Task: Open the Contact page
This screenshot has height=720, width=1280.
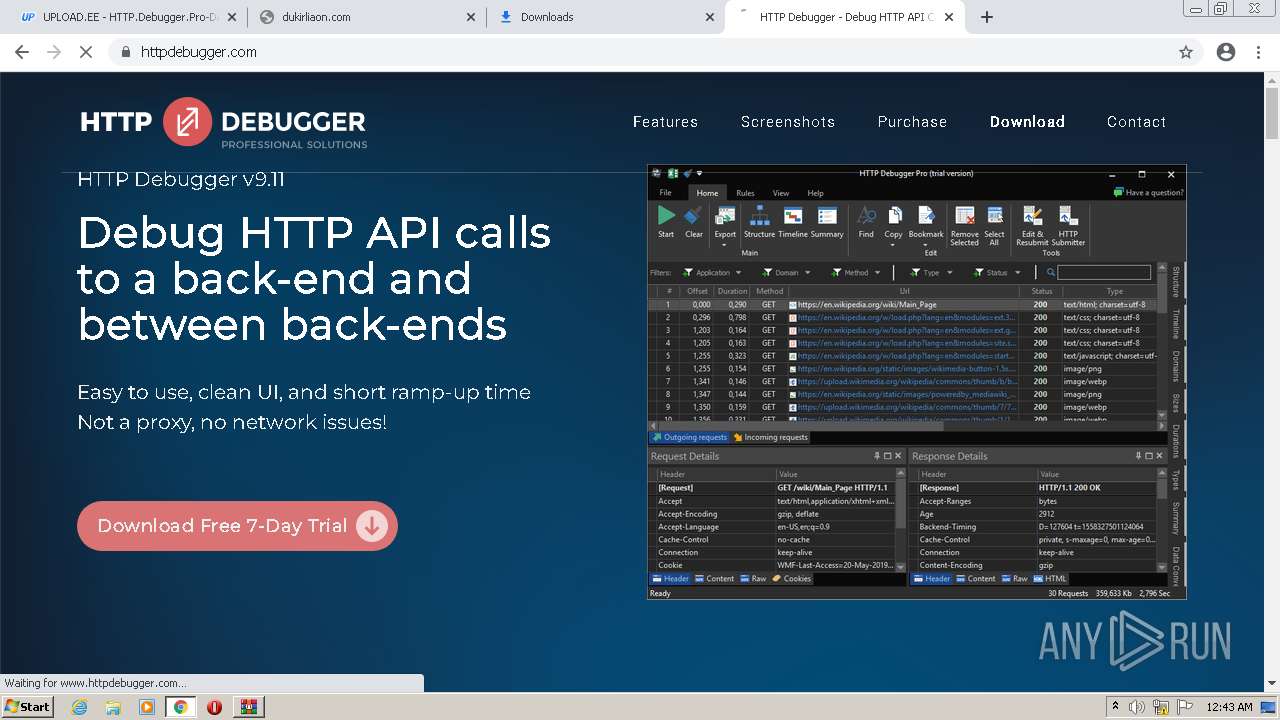Action: tap(1136, 122)
